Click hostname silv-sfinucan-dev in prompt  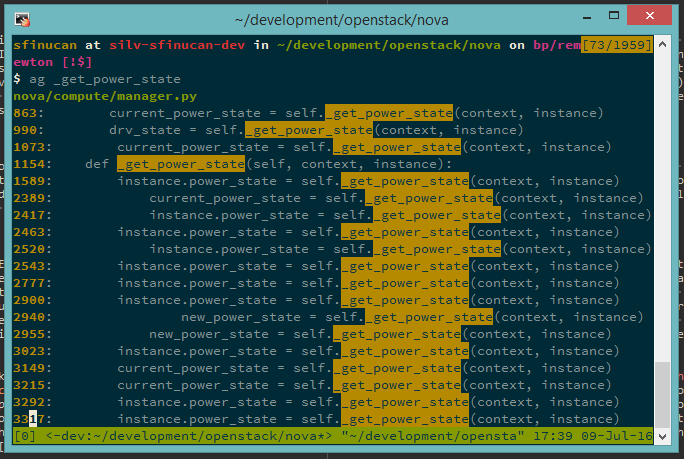point(177,45)
